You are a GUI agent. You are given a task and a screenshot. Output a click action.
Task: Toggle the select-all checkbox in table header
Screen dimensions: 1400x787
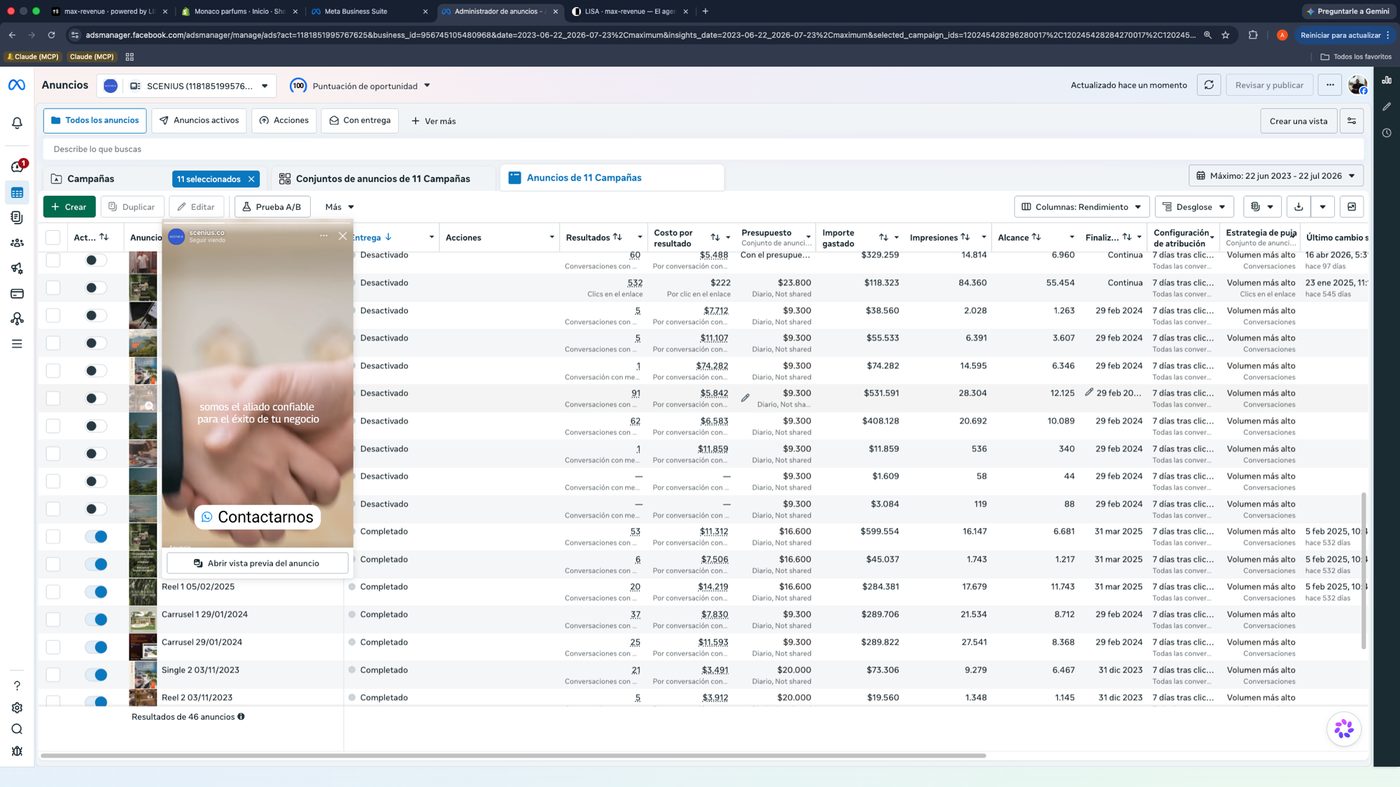(53, 237)
